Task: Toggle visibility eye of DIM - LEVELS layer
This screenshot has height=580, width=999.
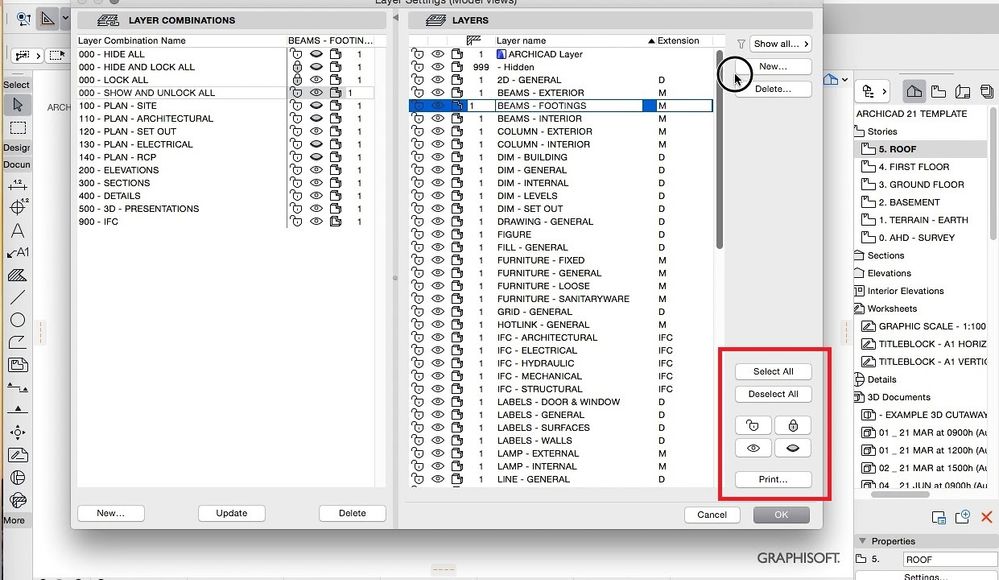Action: coord(438,196)
